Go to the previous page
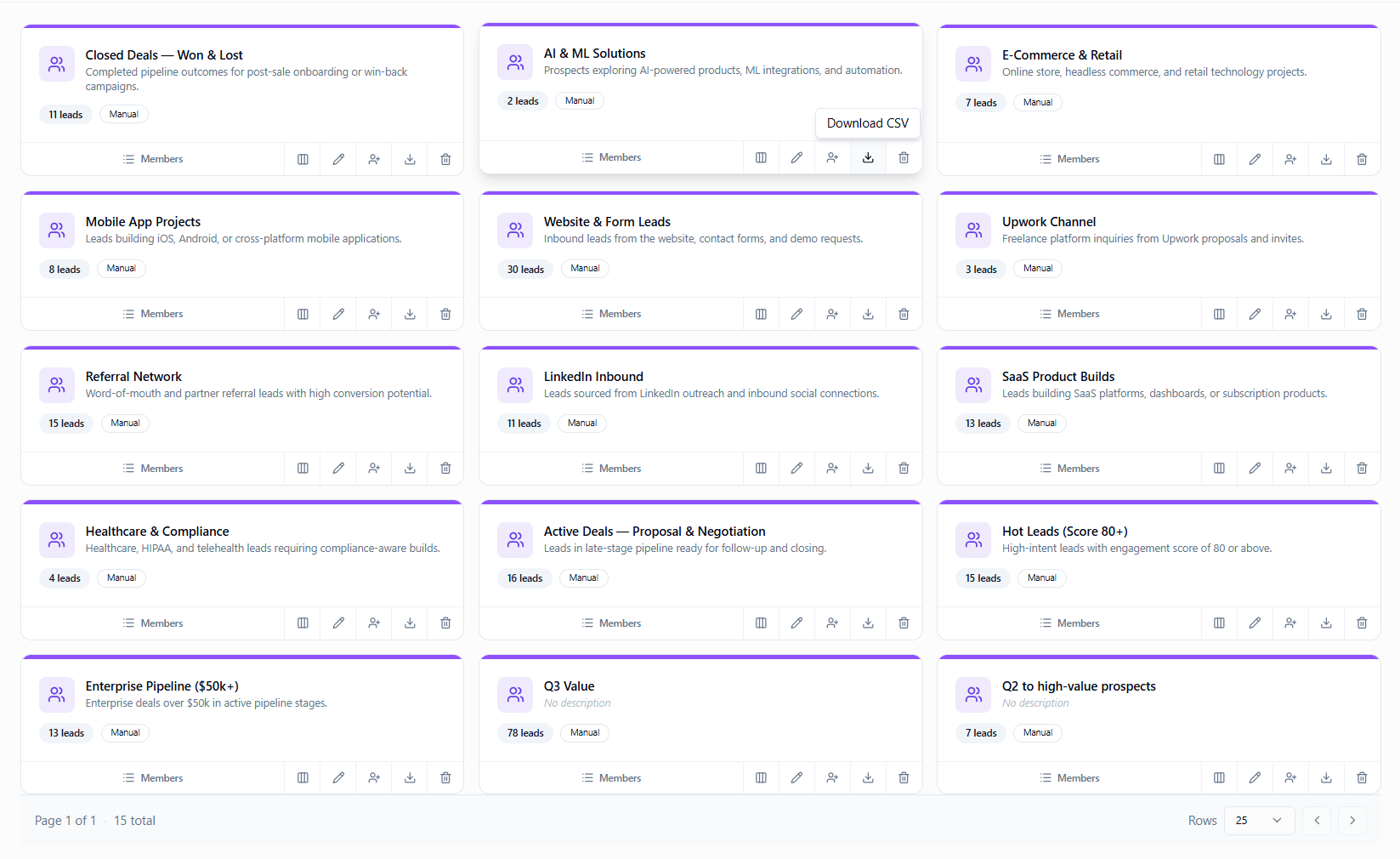This screenshot has height=859, width=1400. pos(1317,821)
